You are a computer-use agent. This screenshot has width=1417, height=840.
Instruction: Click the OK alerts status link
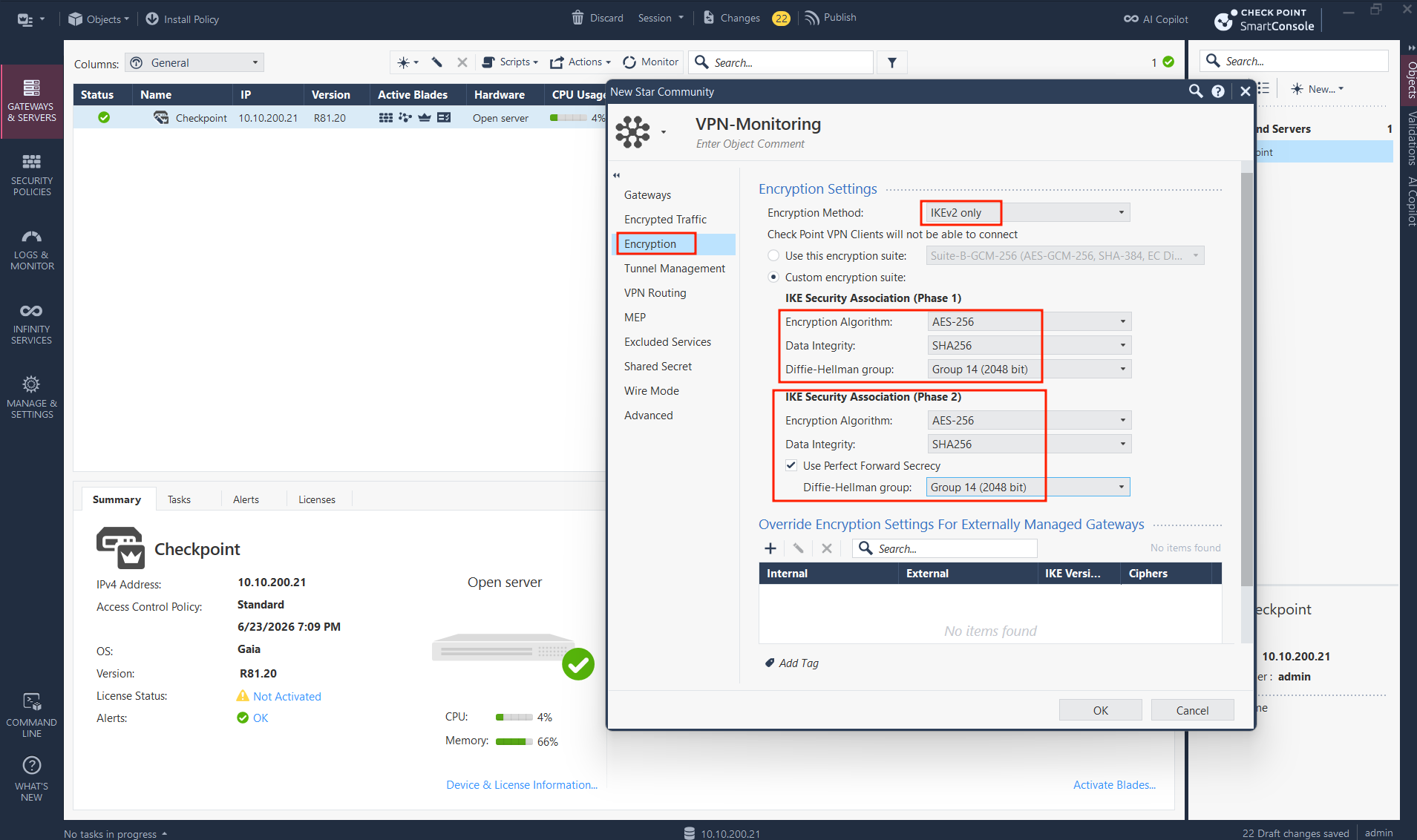261,718
